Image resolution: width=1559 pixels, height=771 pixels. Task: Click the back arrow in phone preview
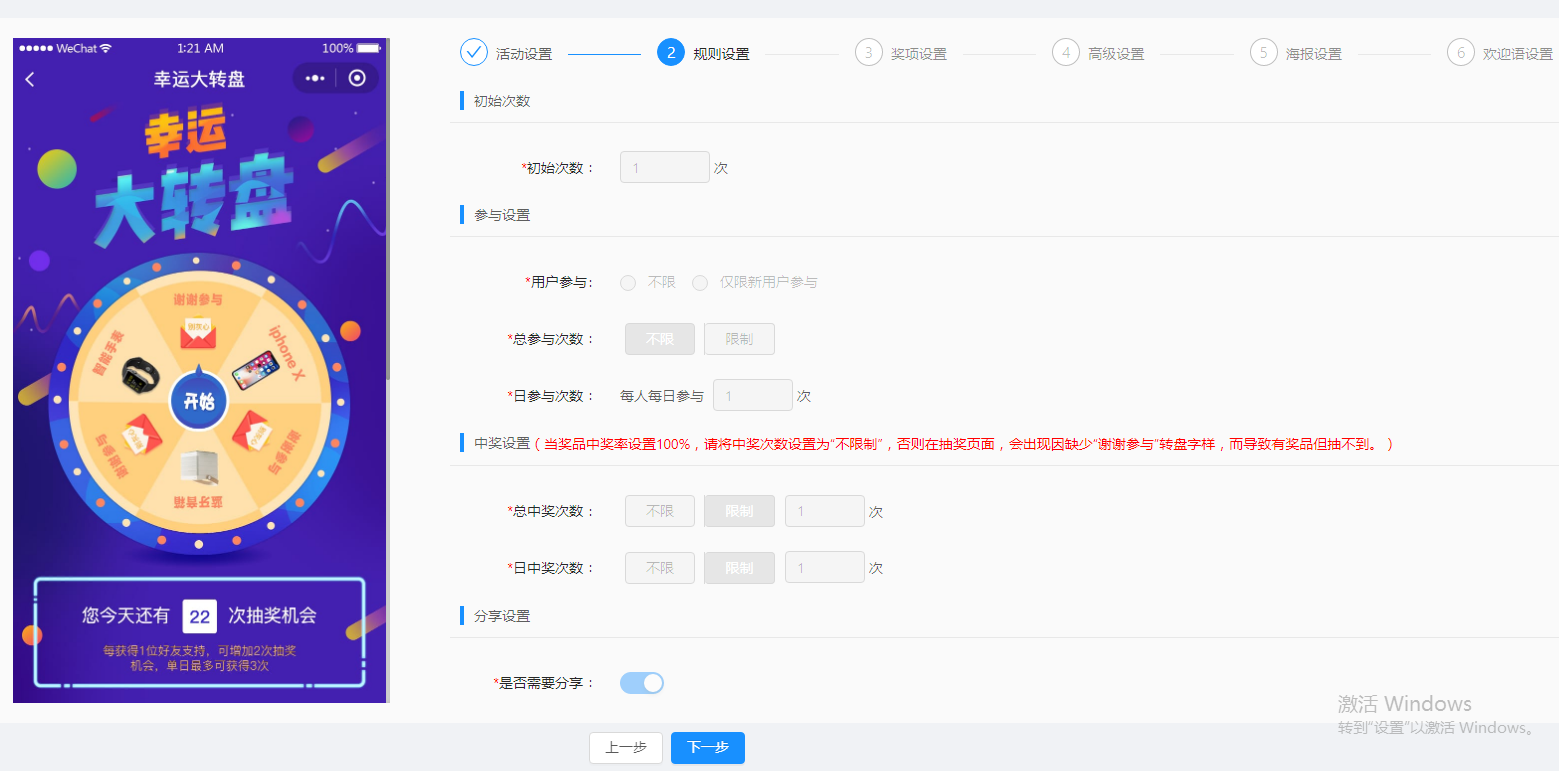pyautogui.click(x=30, y=79)
